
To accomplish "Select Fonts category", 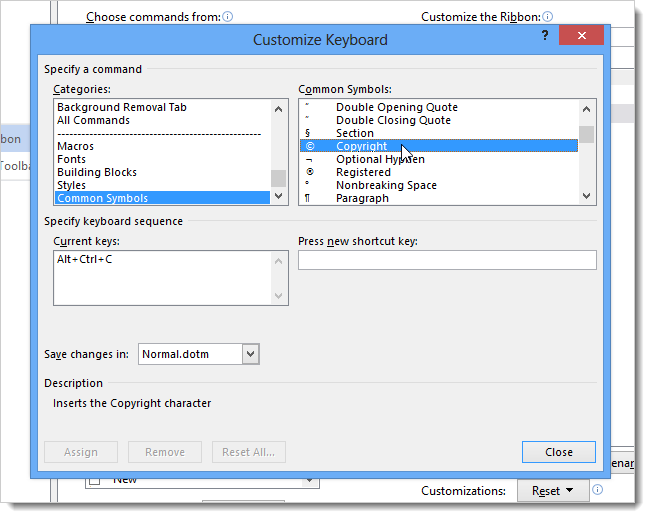I will [x=162, y=159].
